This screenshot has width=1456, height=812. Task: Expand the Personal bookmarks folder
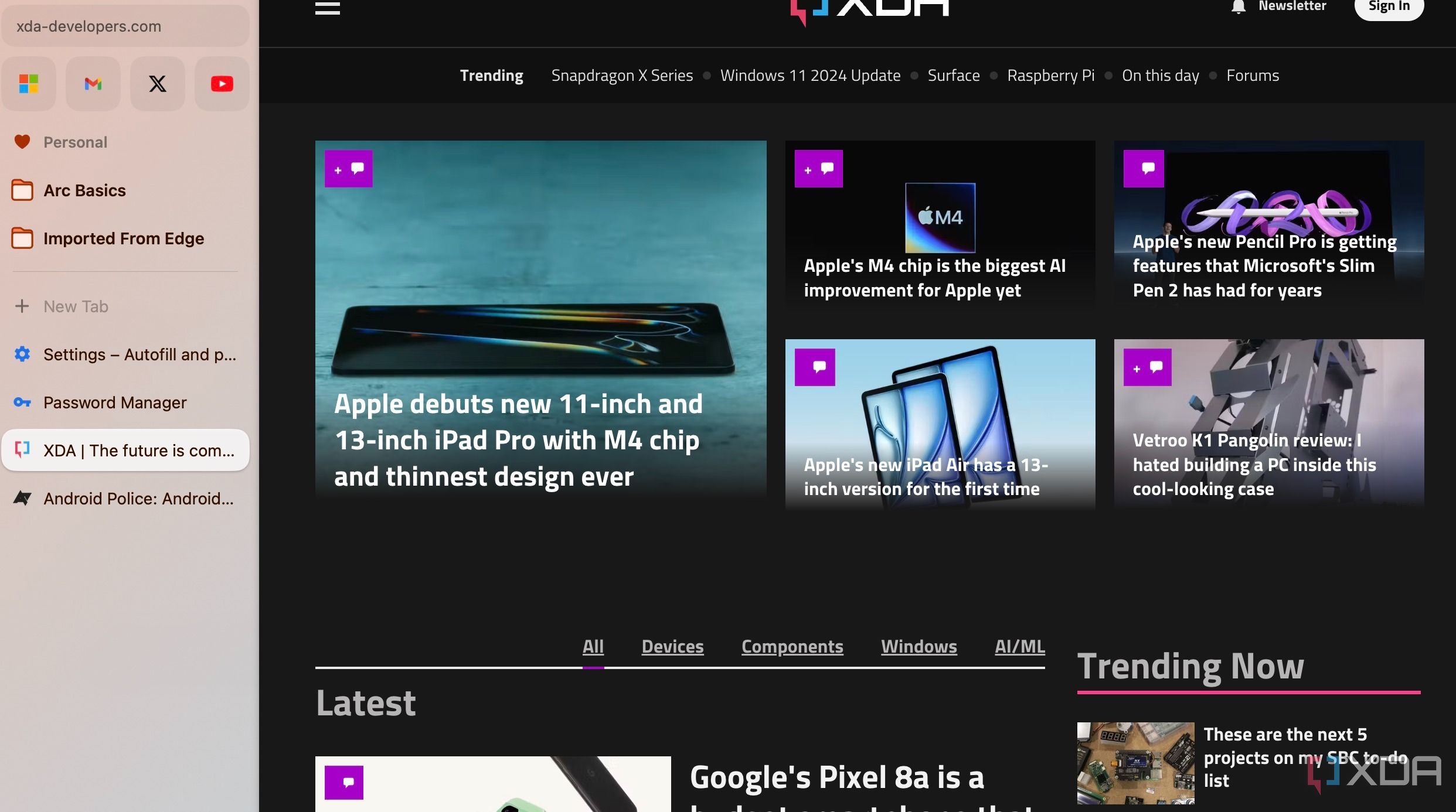pyautogui.click(x=75, y=142)
